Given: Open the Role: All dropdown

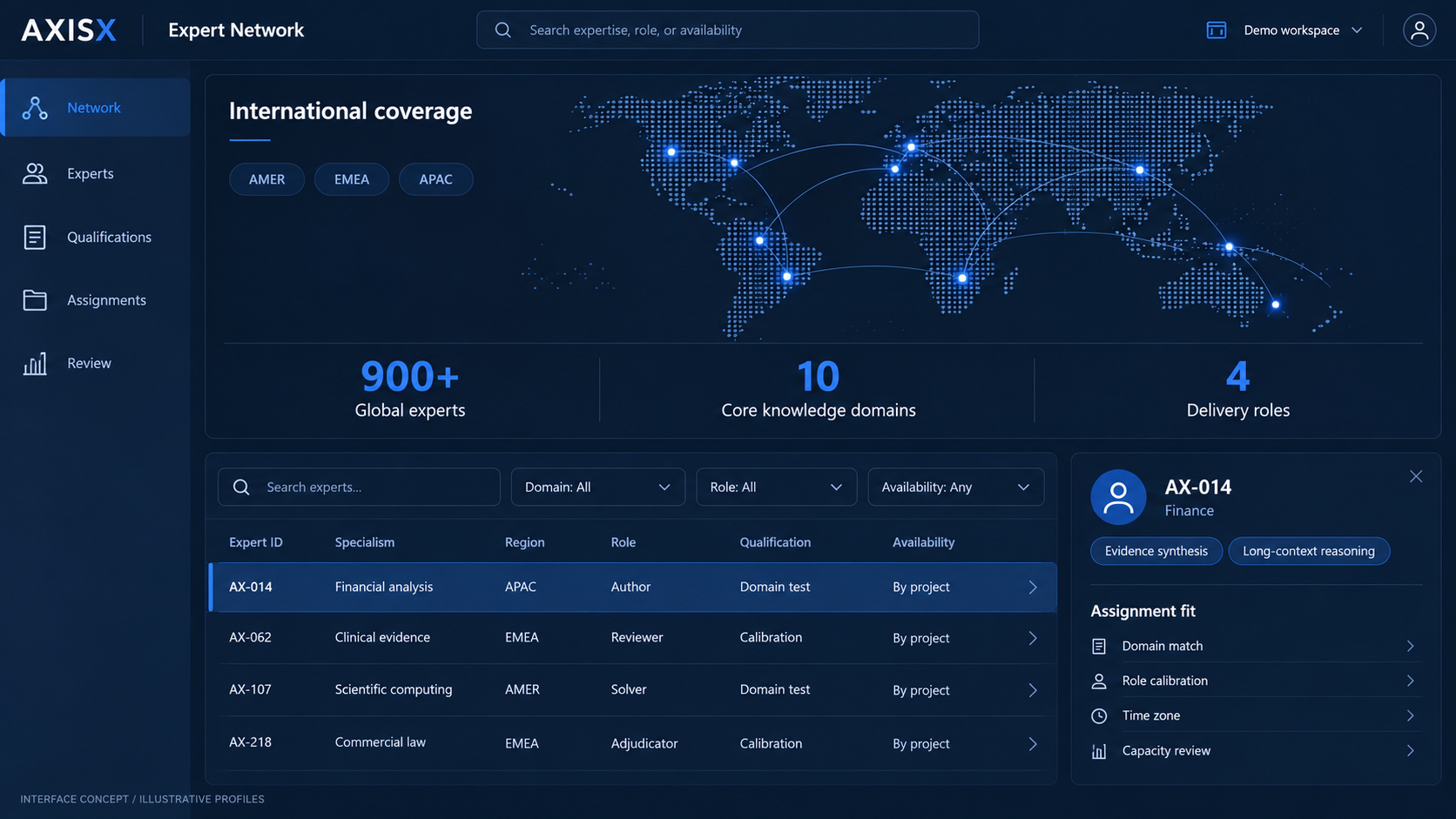Looking at the screenshot, I should tap(776, 487).
